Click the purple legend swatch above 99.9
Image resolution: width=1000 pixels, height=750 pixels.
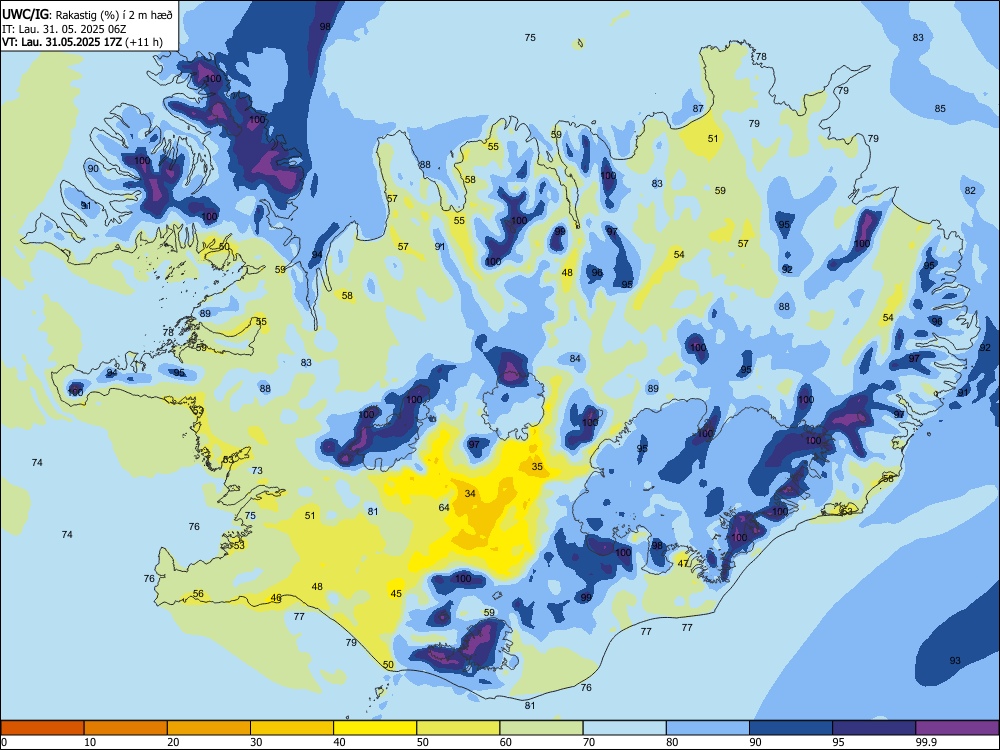pos(957,728)
